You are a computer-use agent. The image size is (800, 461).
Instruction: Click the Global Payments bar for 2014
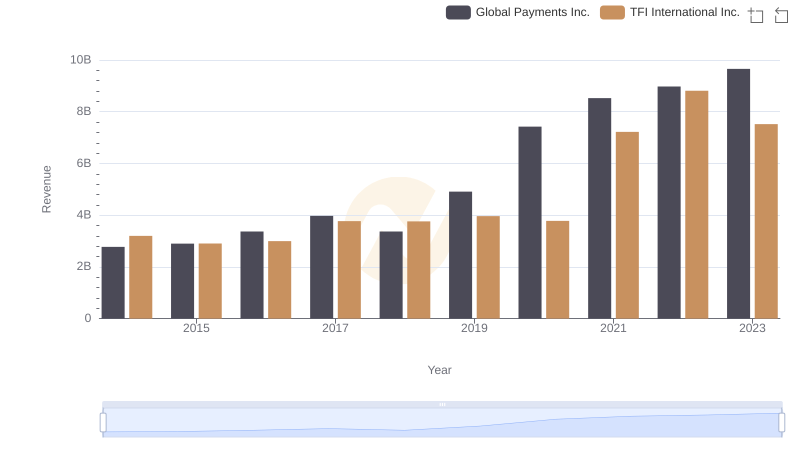tap(113, 283)
